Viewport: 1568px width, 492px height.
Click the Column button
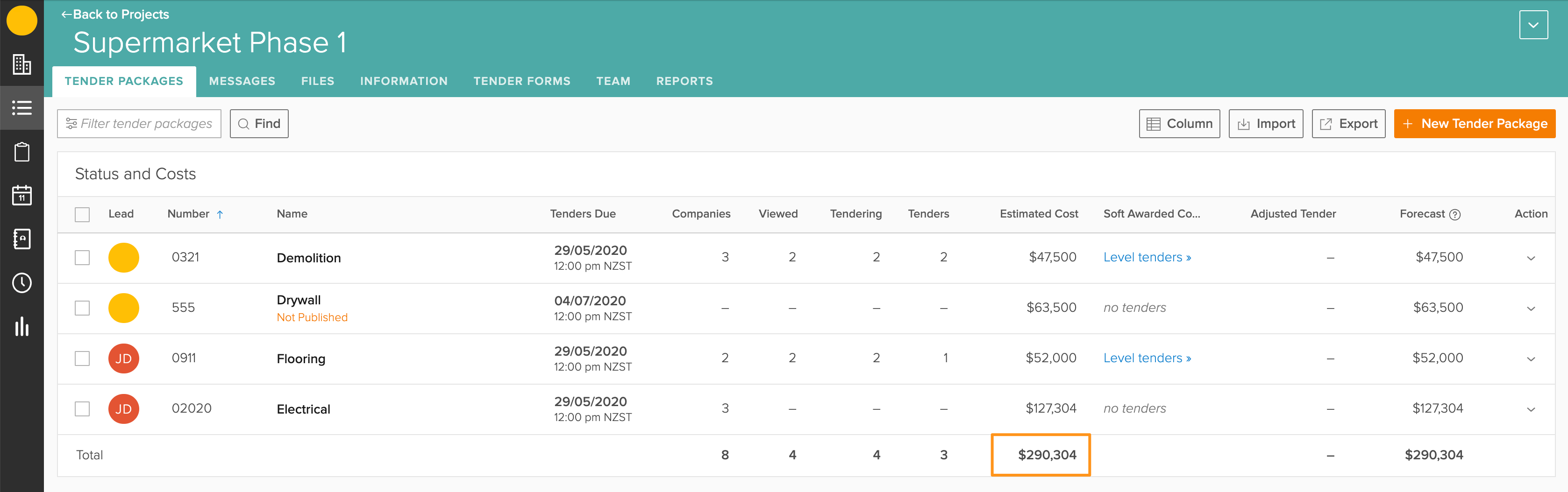1179,123
